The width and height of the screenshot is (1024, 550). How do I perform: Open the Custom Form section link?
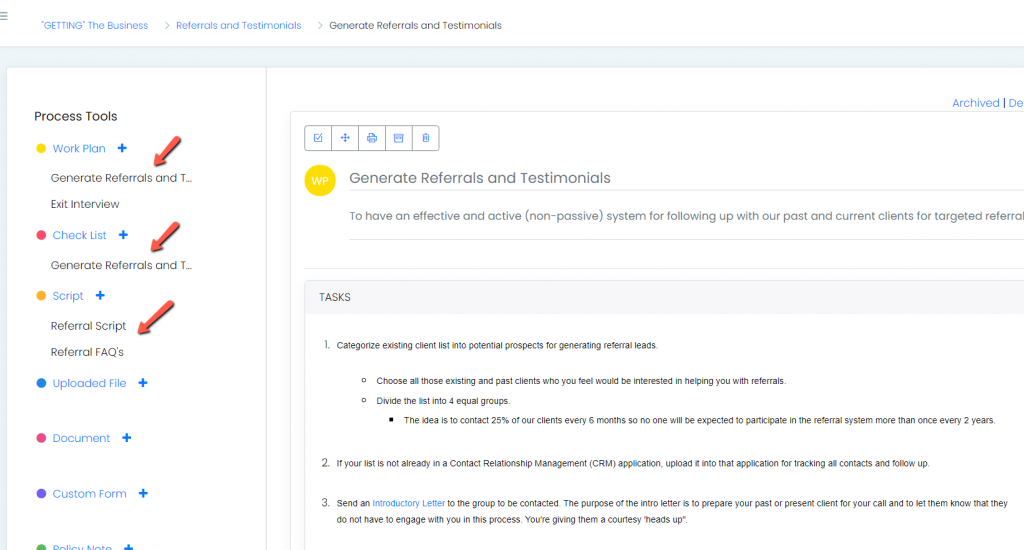pos(89,494)
